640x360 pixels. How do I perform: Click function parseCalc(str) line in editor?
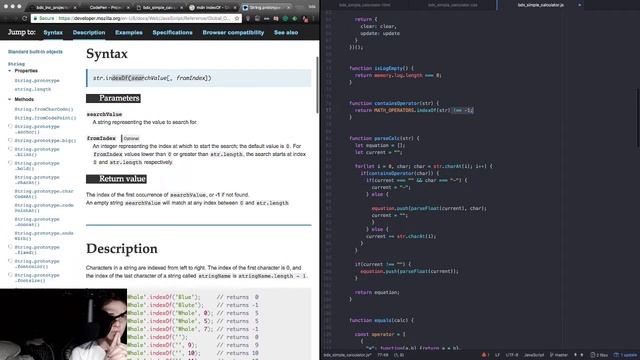[x=384, y=138]
